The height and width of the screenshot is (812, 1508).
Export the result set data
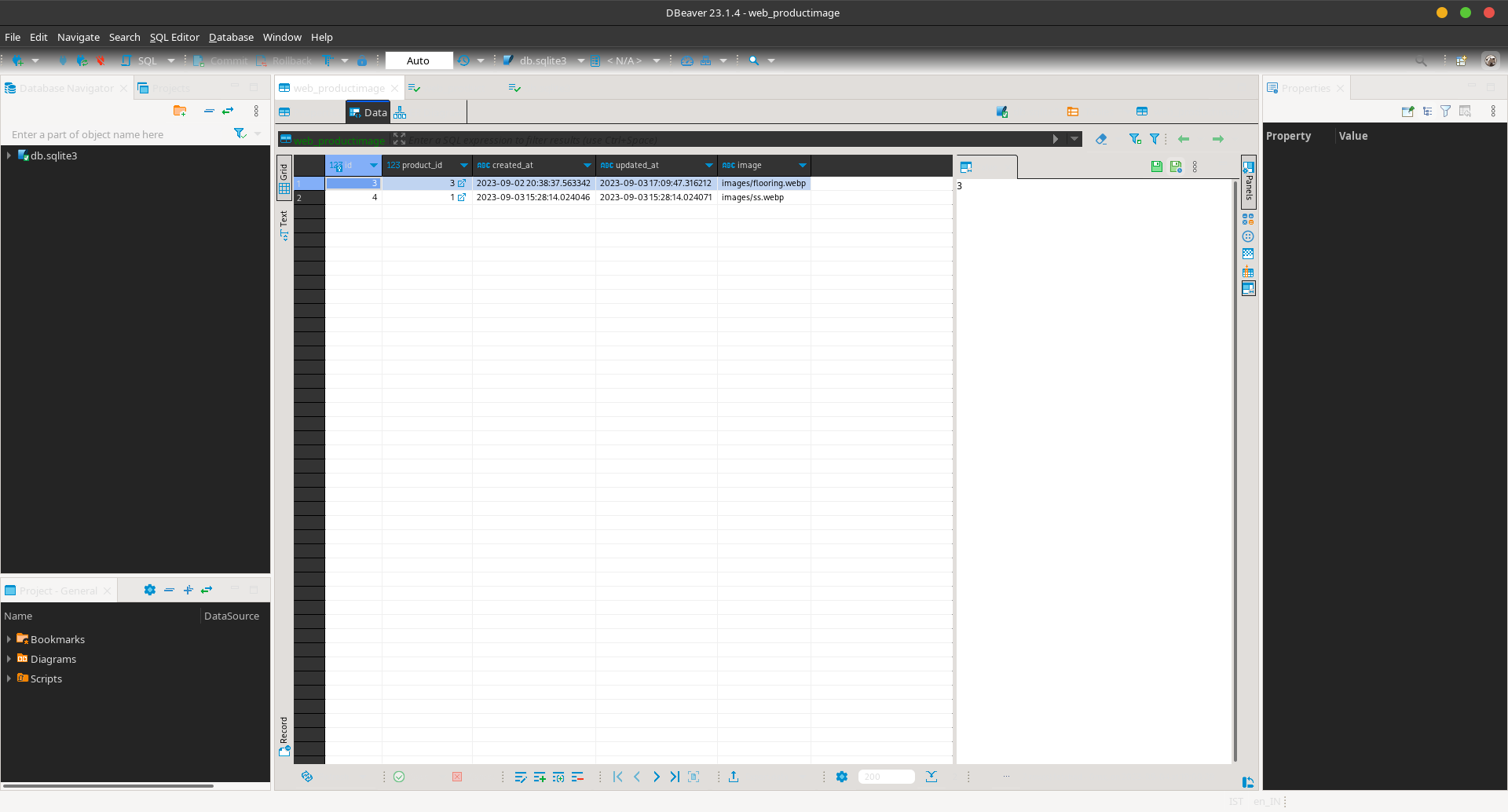pos(734,776)
